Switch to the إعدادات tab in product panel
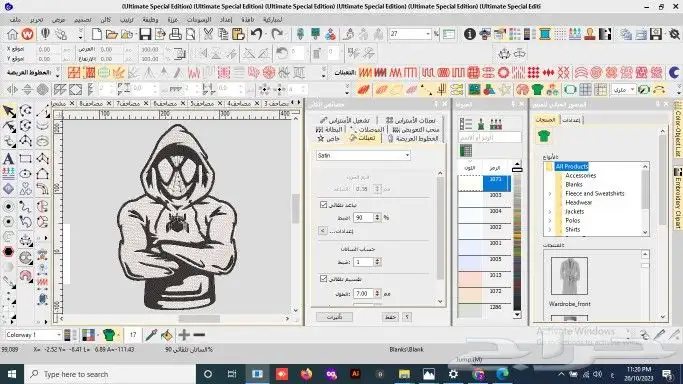 pos(571,120)
